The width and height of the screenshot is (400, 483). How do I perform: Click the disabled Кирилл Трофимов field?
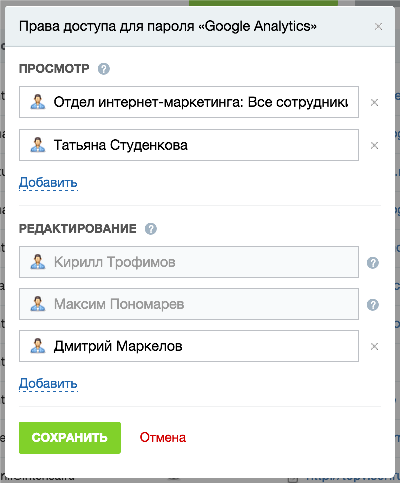click(189, 262)
